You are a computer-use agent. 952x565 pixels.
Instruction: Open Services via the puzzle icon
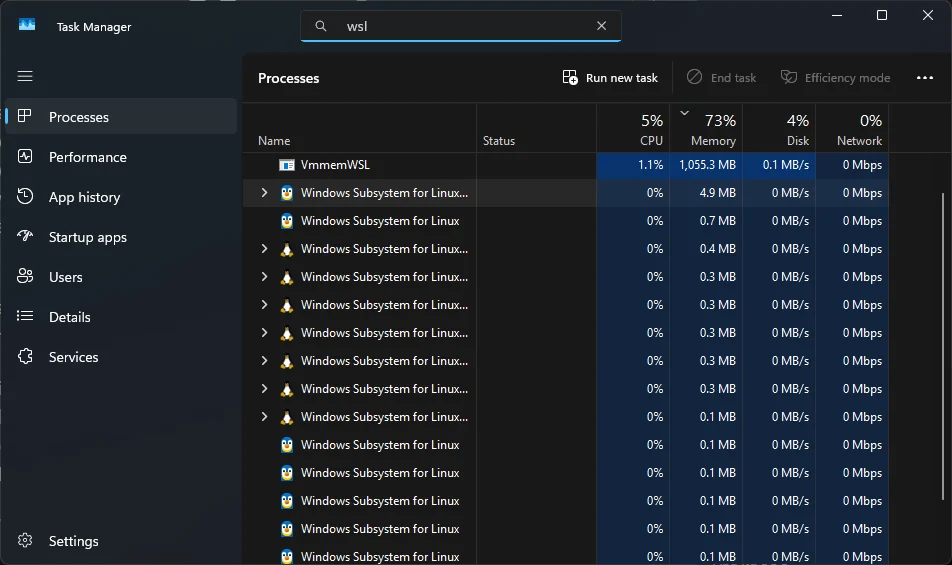tap(25, 356)
